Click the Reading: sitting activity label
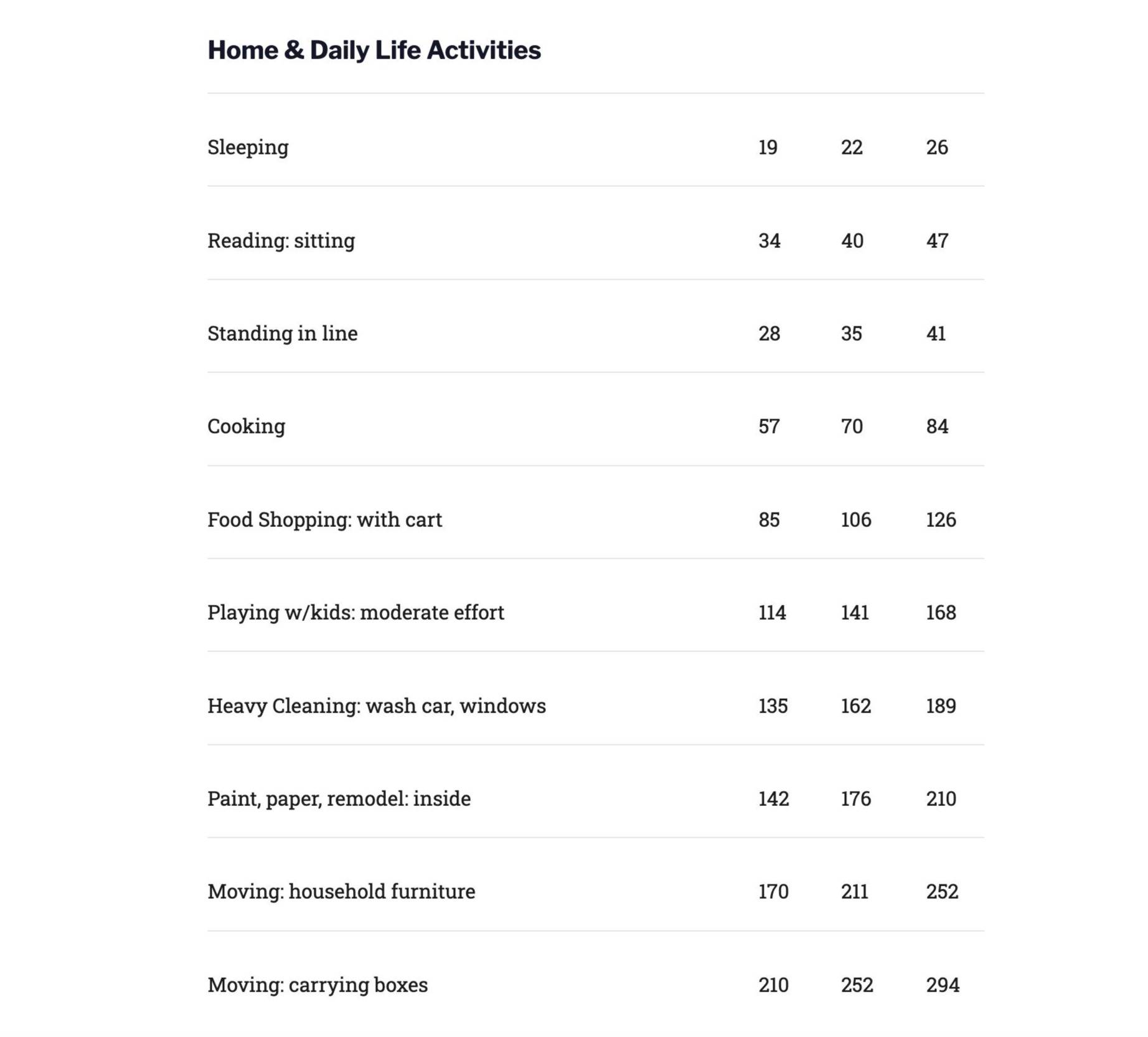 click(281, 240)
